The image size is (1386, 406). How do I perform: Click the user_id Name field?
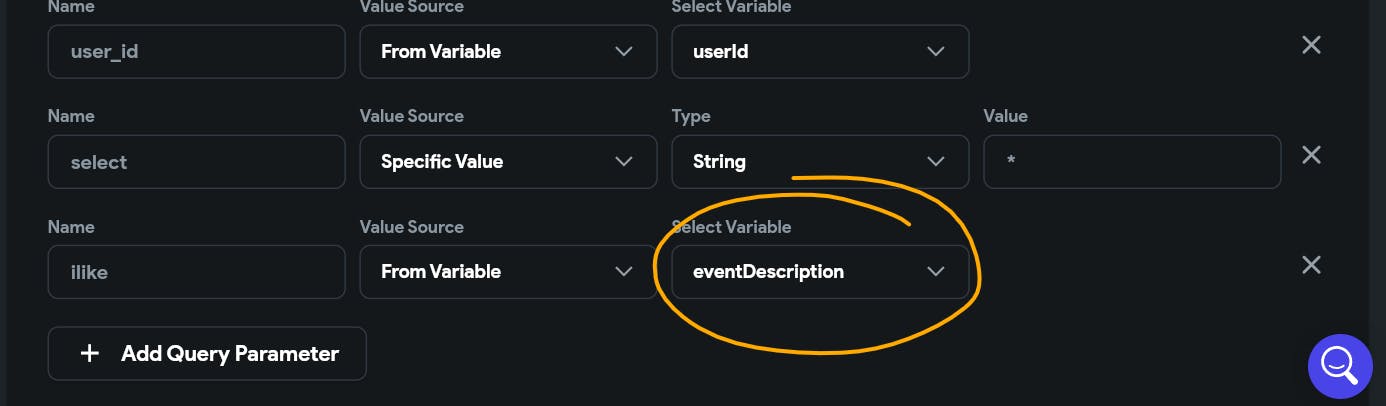(197, 51)
